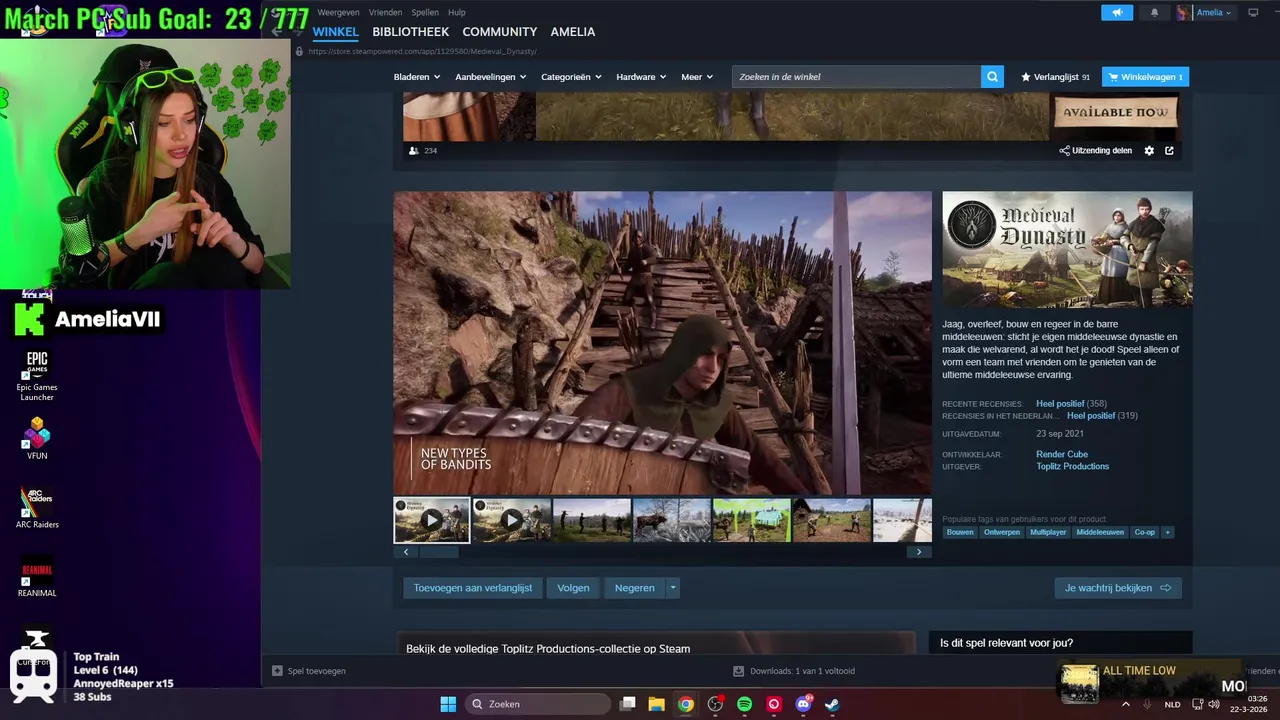1280x720 pixels.
Task: Open the AMELIA profile tab
Action: point(573,32)
